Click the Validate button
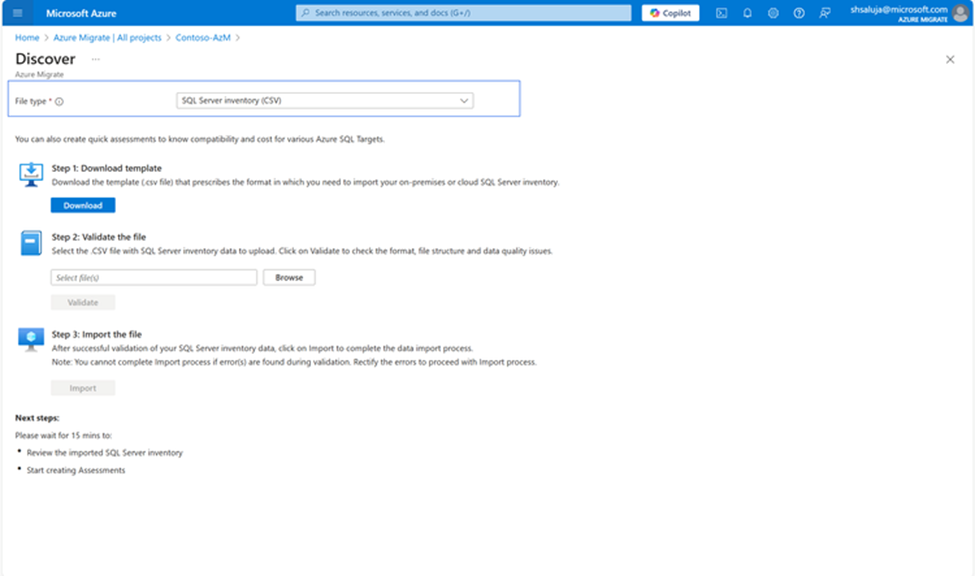Viewport: 975px width, 576px height. [x=83, y=302]
